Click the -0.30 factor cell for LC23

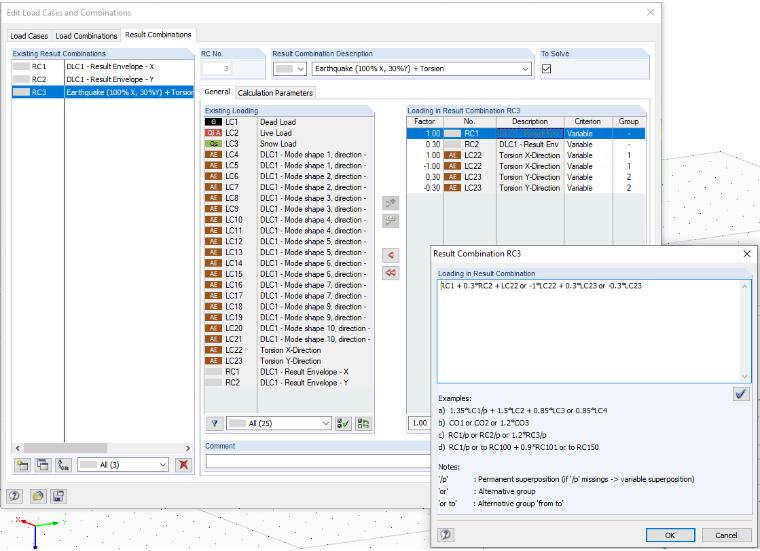[x=425, y=188]
